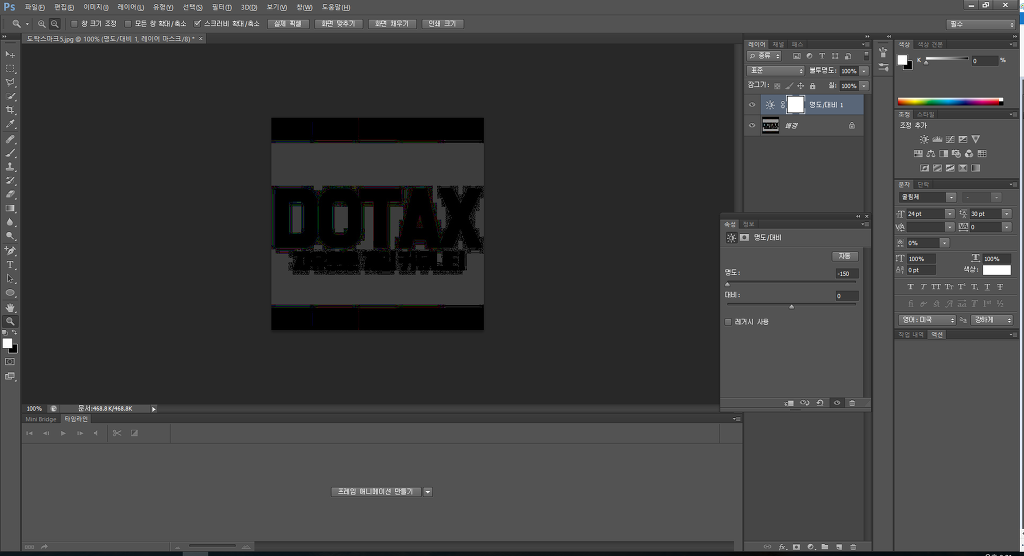Click the 대비 contrast slider handle
1024x556 pixels.
point(792,306)
